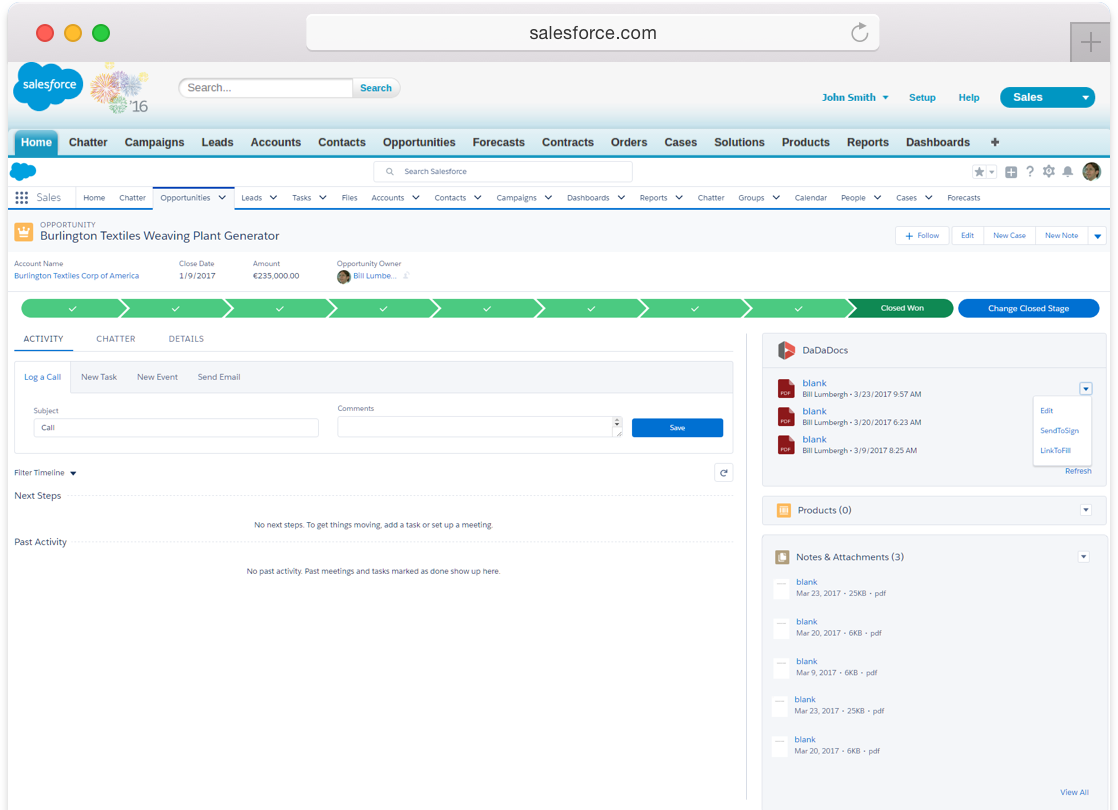Open blank PDF icon dated 3/20/2017

(786, 416)
